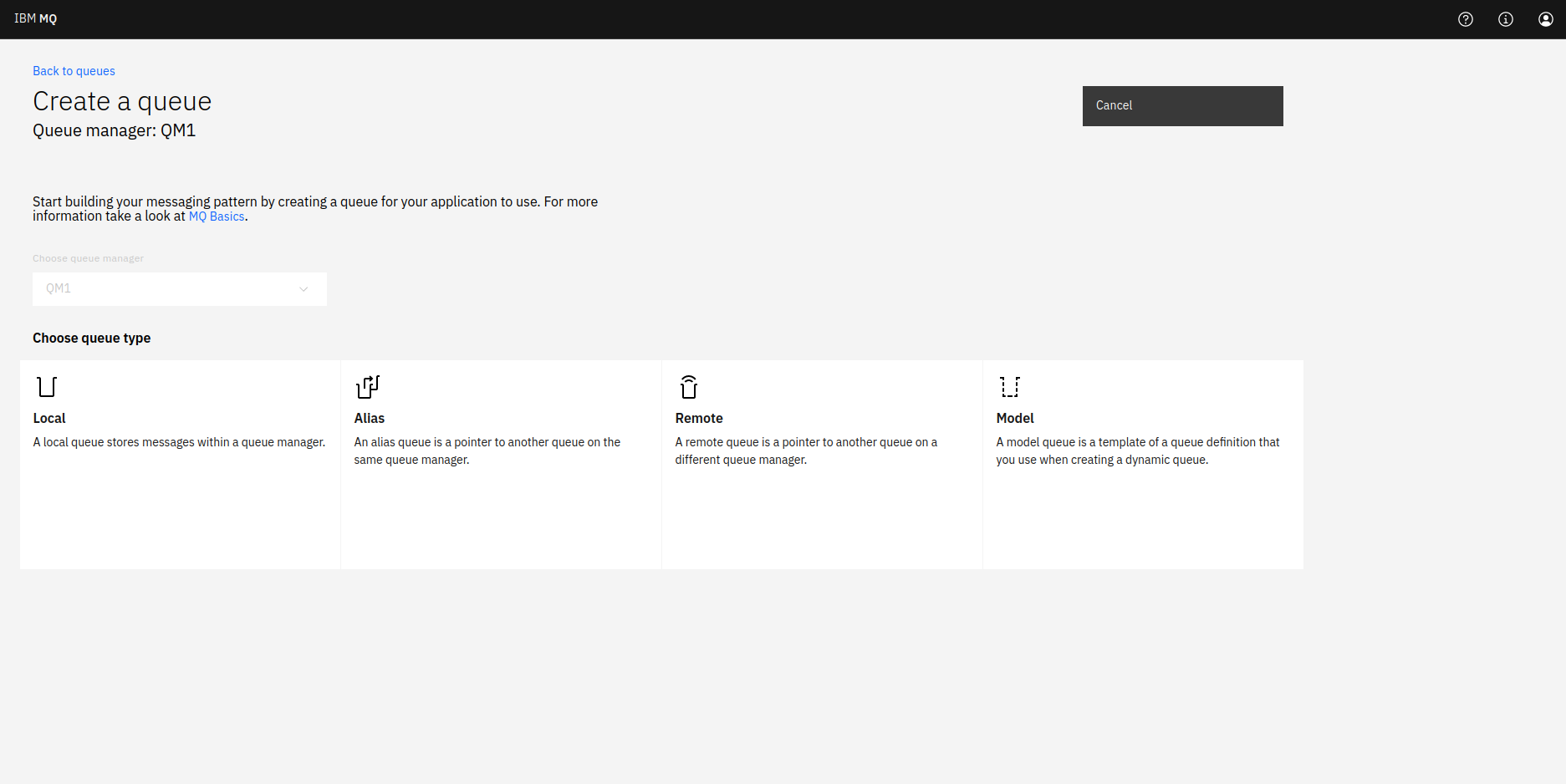
Task: Click the information icon in header
Action: coord(1506,19)
